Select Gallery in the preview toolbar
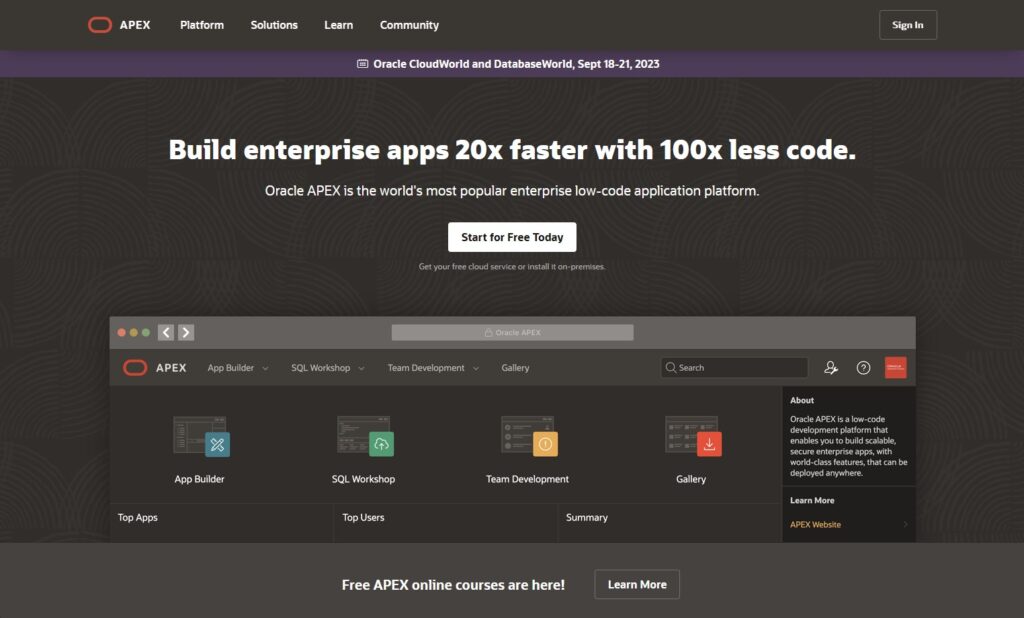 click(515, 368)
